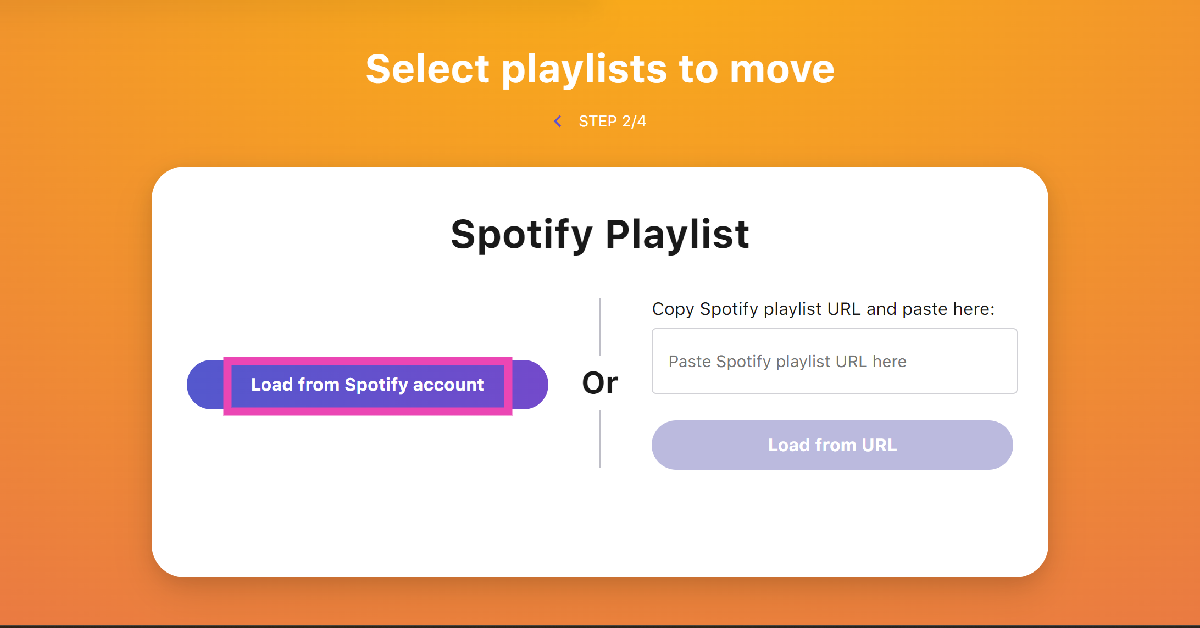Click the back chevron beside STEP 2/4
The image size is (1200, 628).
coord(557,121)
